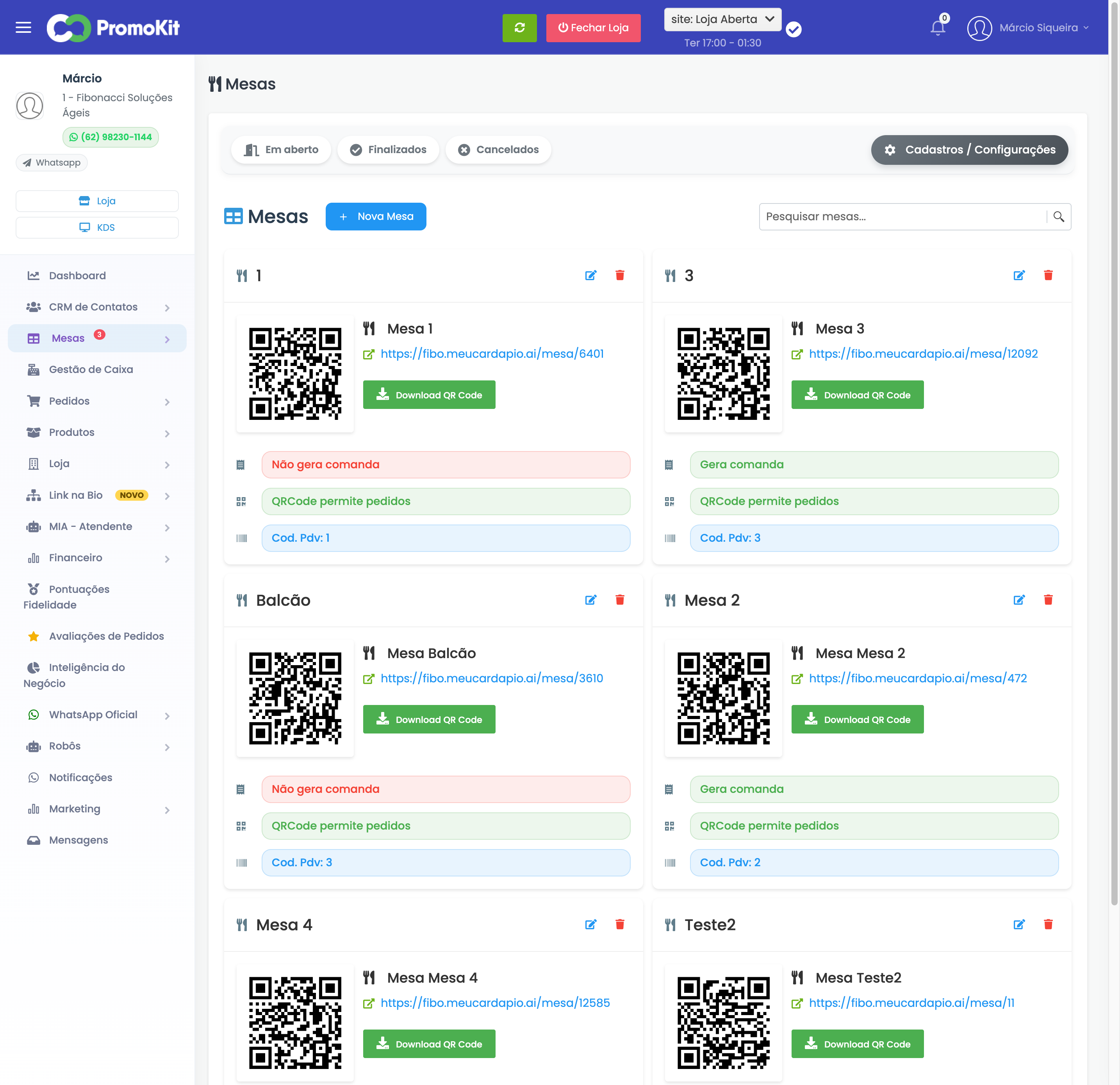Click the Whatsapp button under the profile
The image size is (1120, 1085).
click(52, 163)
